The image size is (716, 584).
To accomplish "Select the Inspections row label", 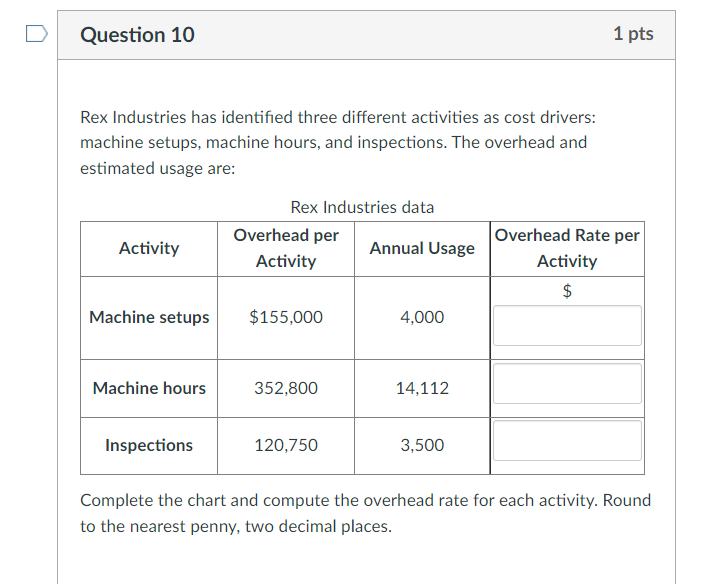I will click(149, 445).
